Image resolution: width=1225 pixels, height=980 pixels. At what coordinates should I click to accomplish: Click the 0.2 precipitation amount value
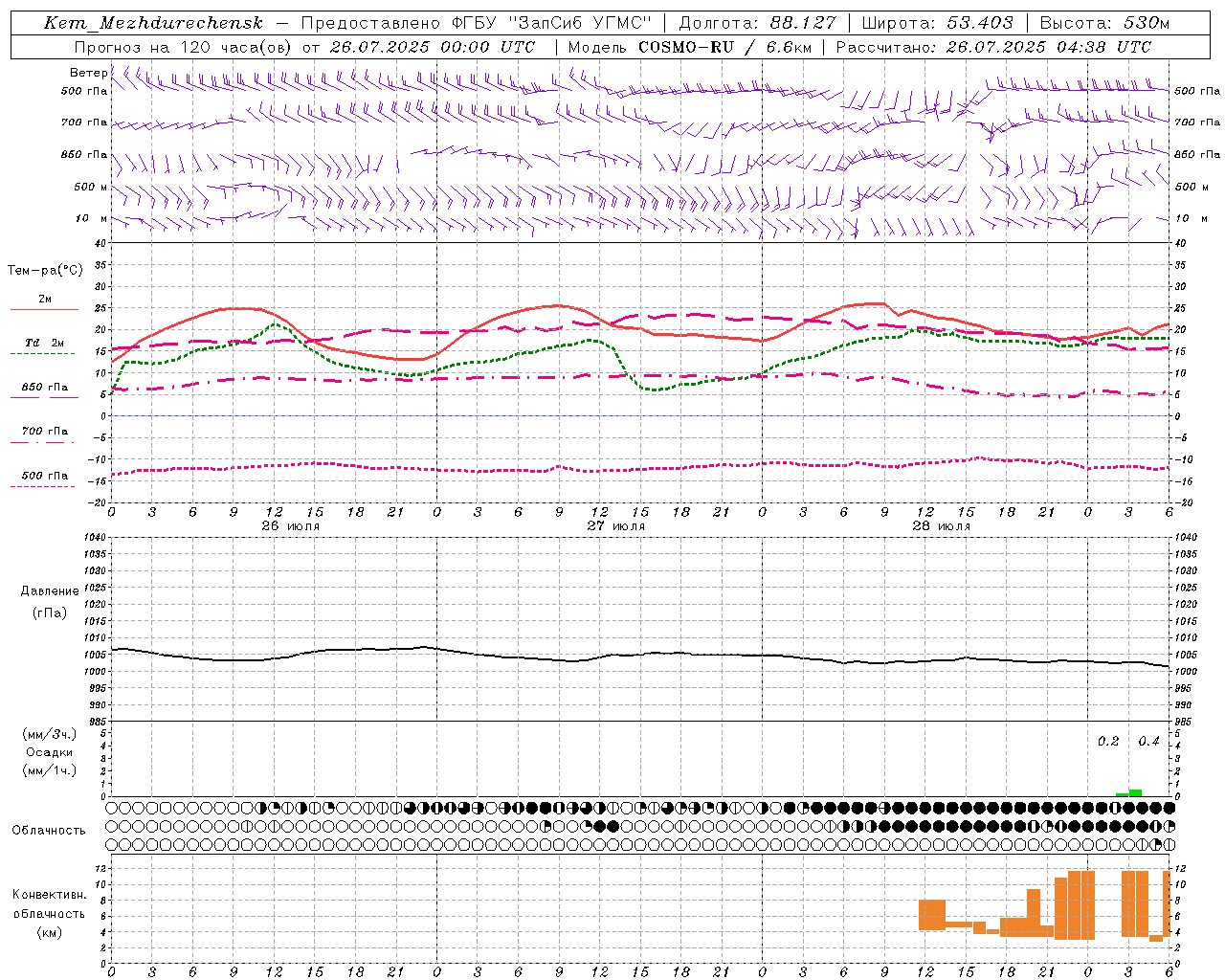[1108, 742]
